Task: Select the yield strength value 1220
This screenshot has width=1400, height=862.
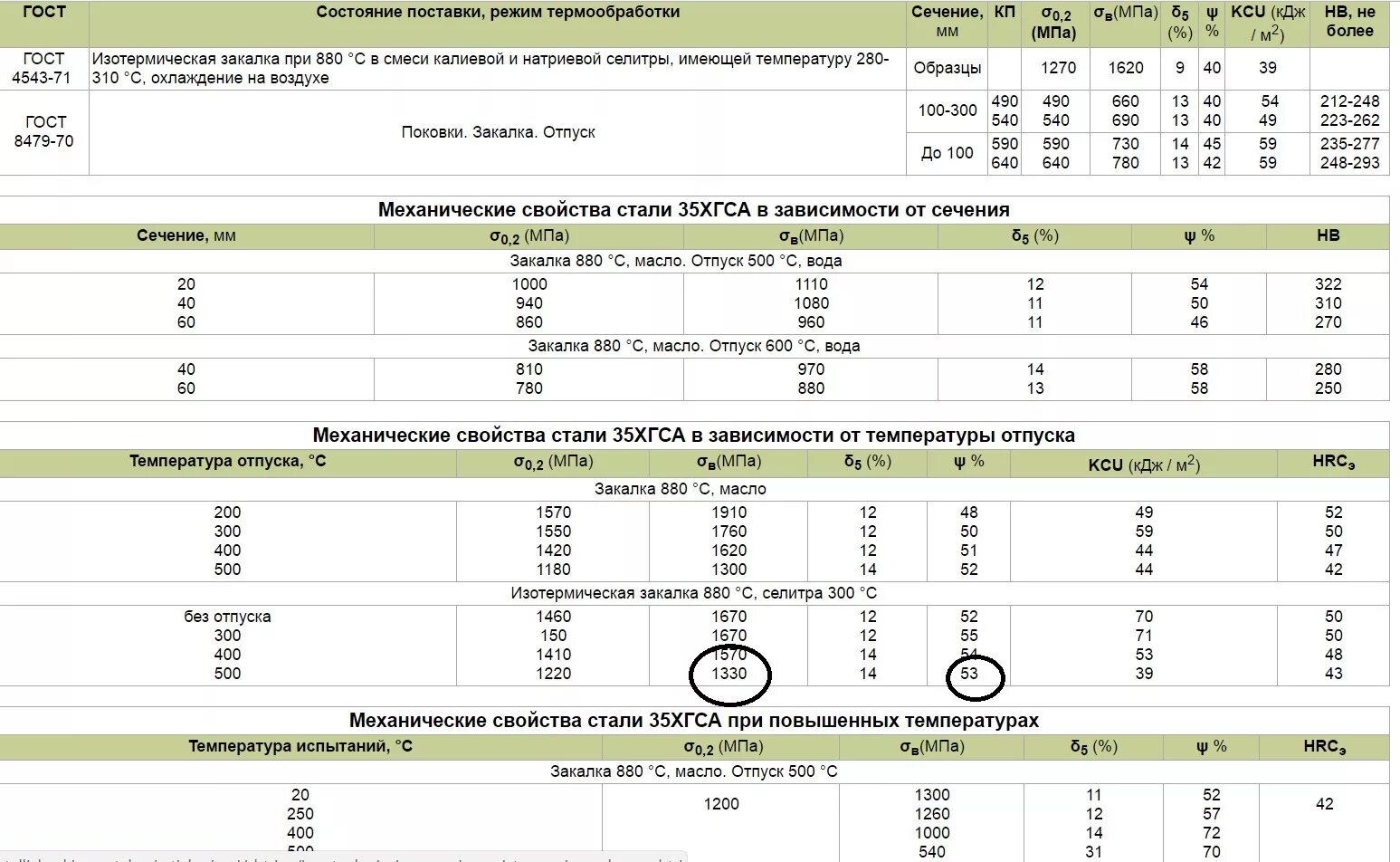Action: click(553, 674)
